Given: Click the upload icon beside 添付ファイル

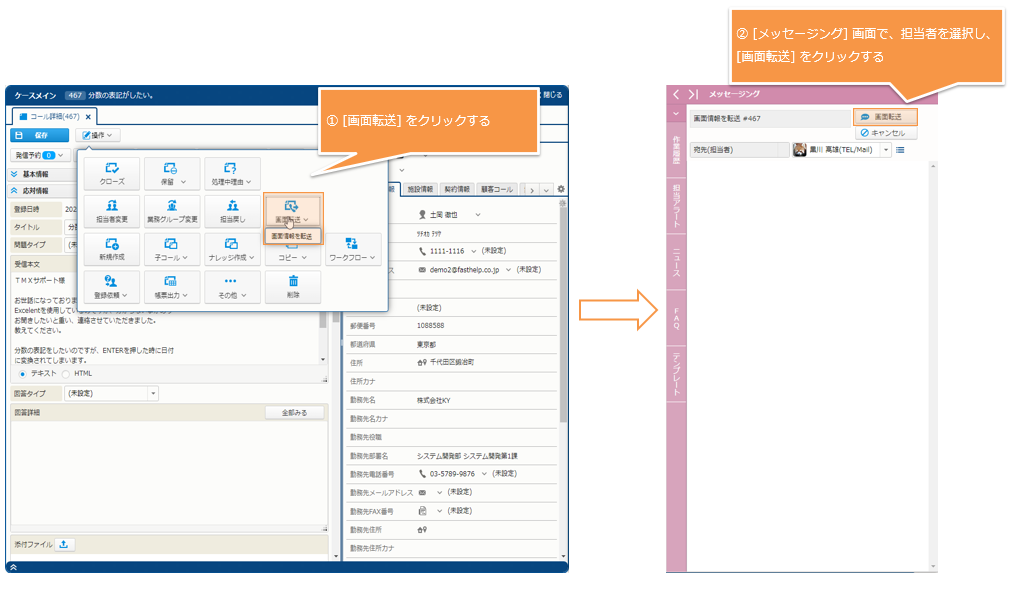Looking at the screenshot, I should (x=63, y=544).
